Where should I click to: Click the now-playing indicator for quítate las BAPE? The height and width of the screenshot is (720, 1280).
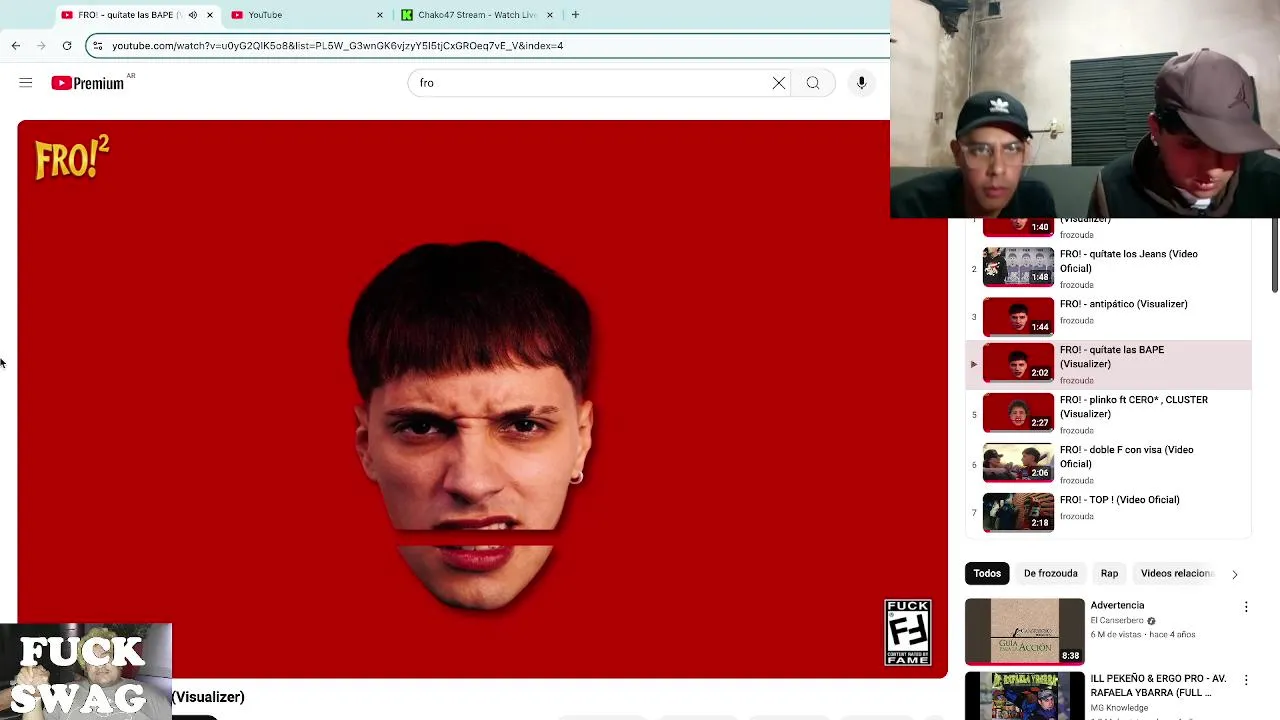(974, 364)
